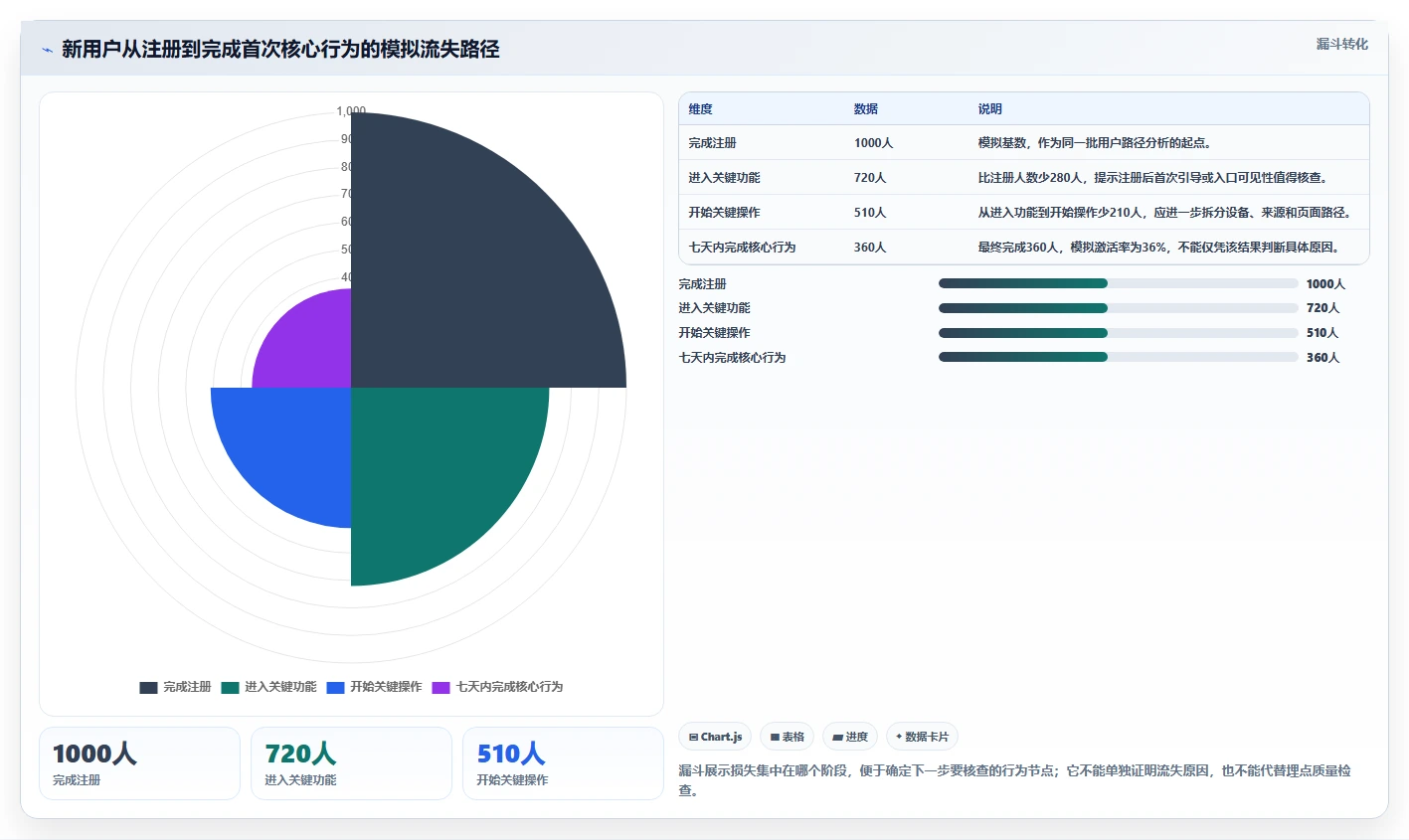The height and width of the screenshot is (840, 1409).
Task: Select the Chart.js tag chip
Action: coord(715,737)
